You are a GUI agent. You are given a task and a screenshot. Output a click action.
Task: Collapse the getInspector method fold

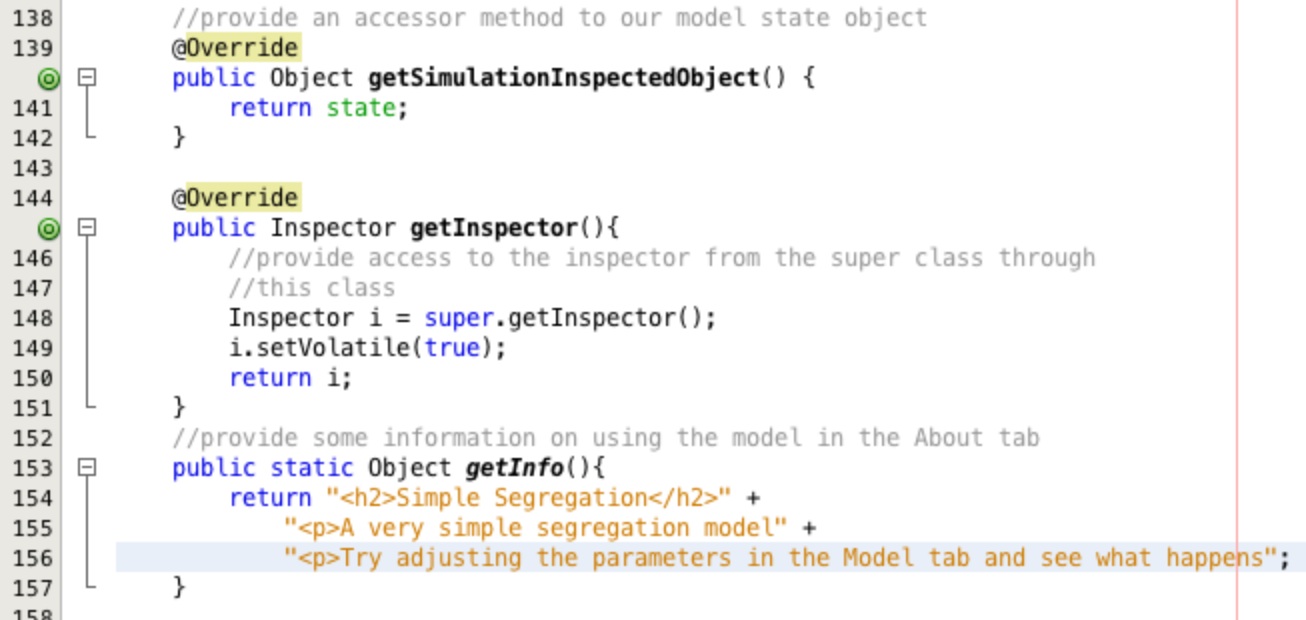click(88, 227)
